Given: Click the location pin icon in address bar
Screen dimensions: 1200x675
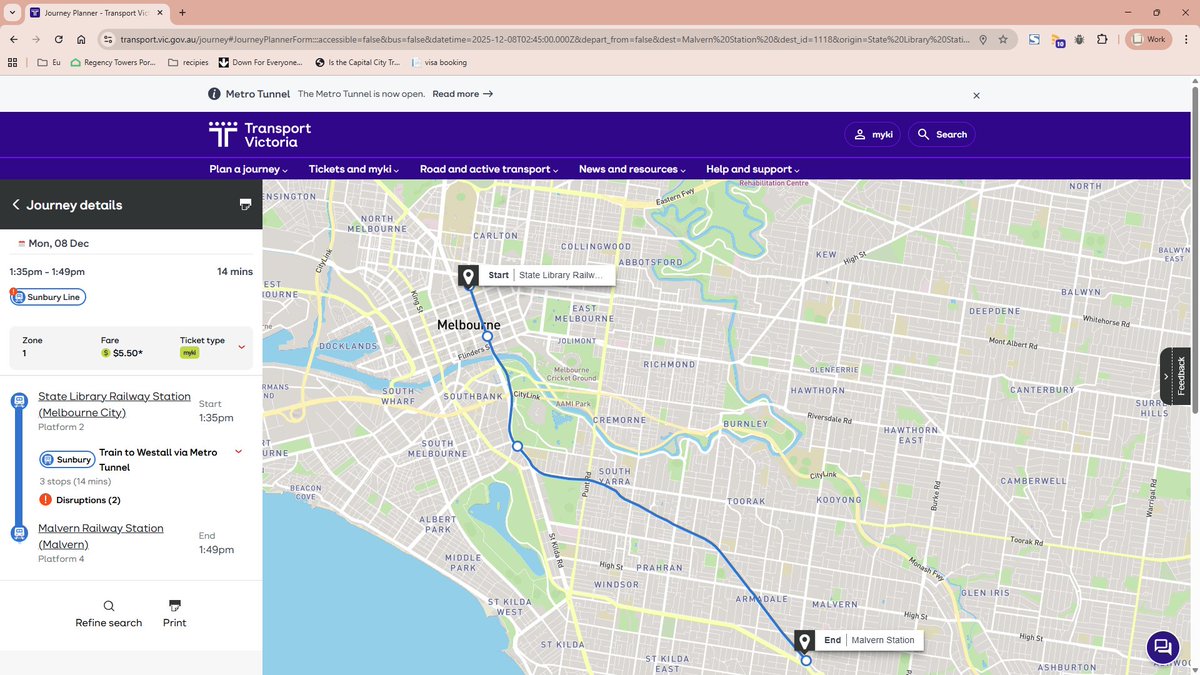Looking at the screenshot, I should click(983, 39).
